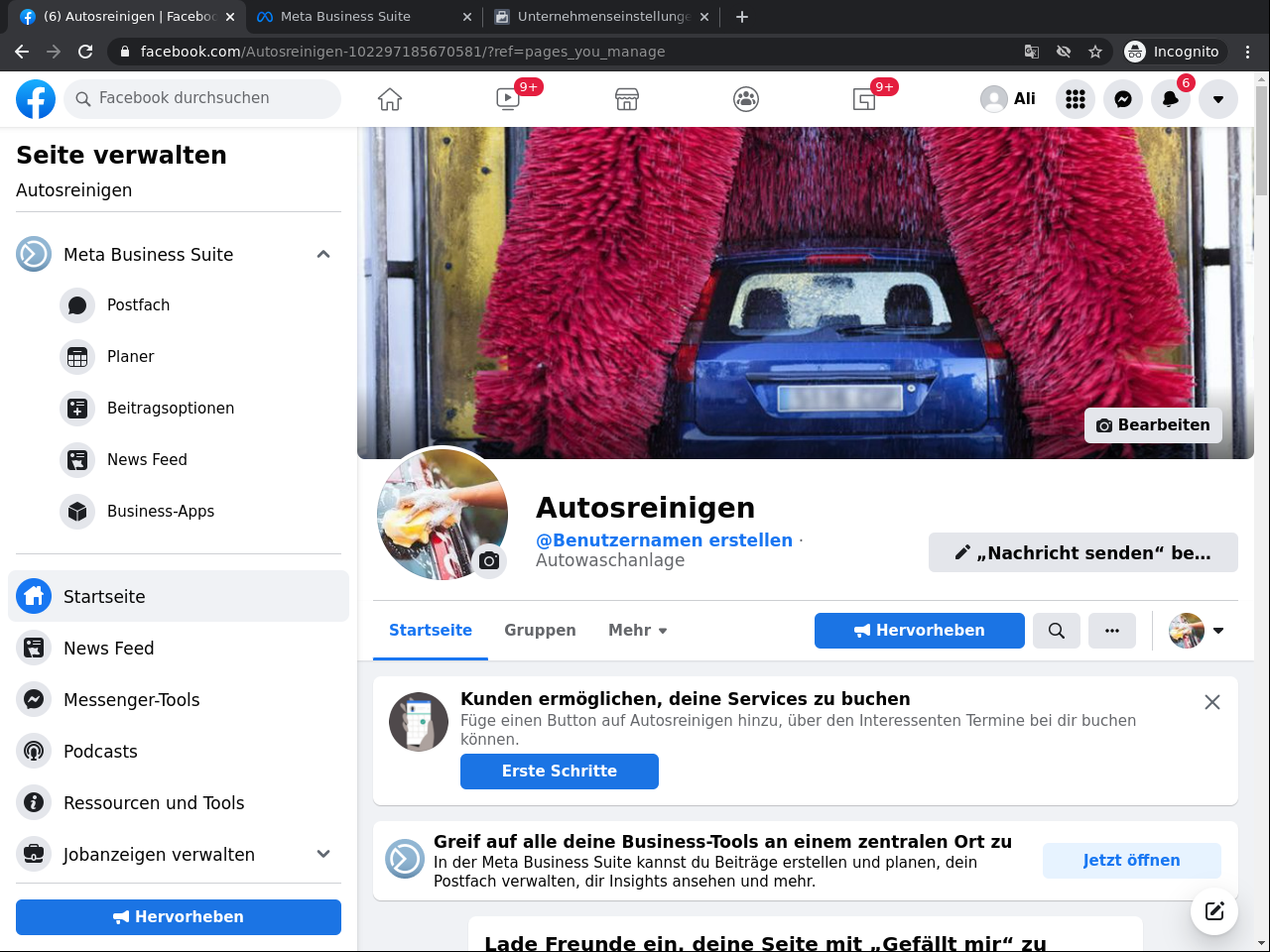Click the eye-slash tracking protection icon
Screen dimensions: 1270x952
(1064, 52)
